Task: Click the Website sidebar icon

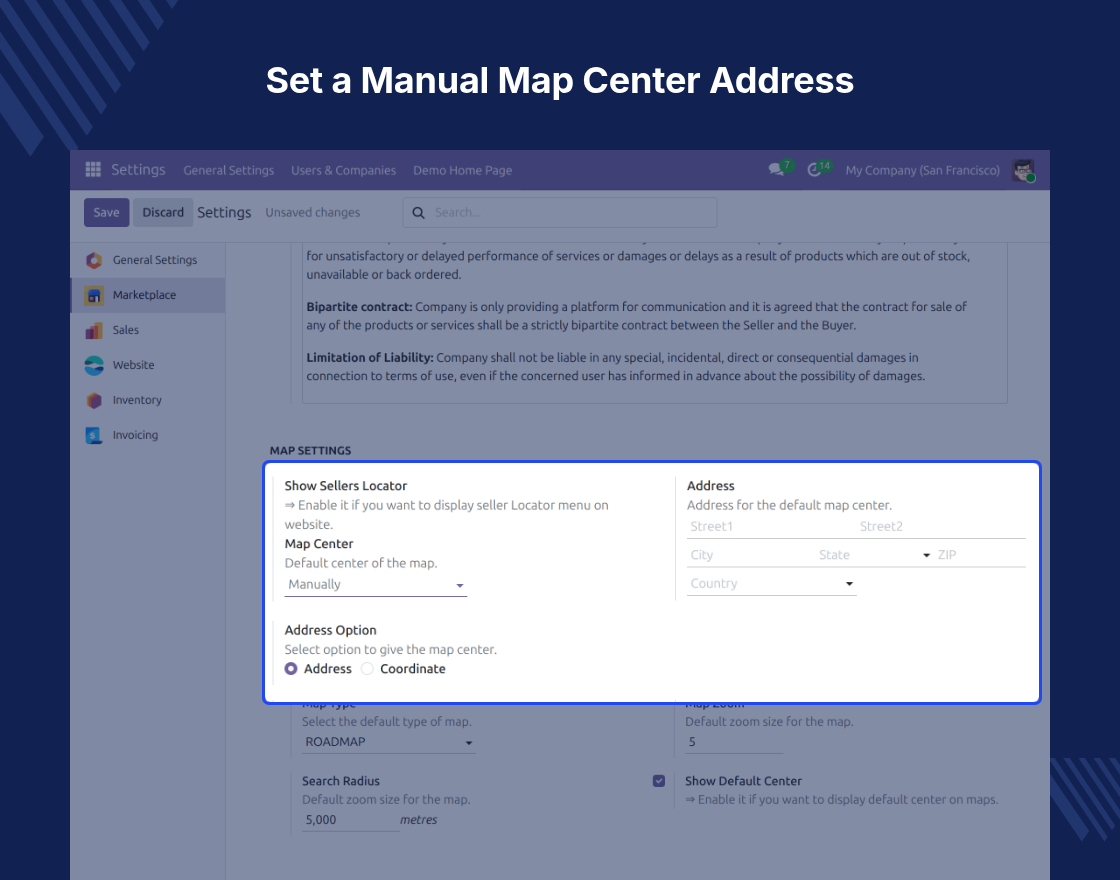Action: [x=94, y=365]
